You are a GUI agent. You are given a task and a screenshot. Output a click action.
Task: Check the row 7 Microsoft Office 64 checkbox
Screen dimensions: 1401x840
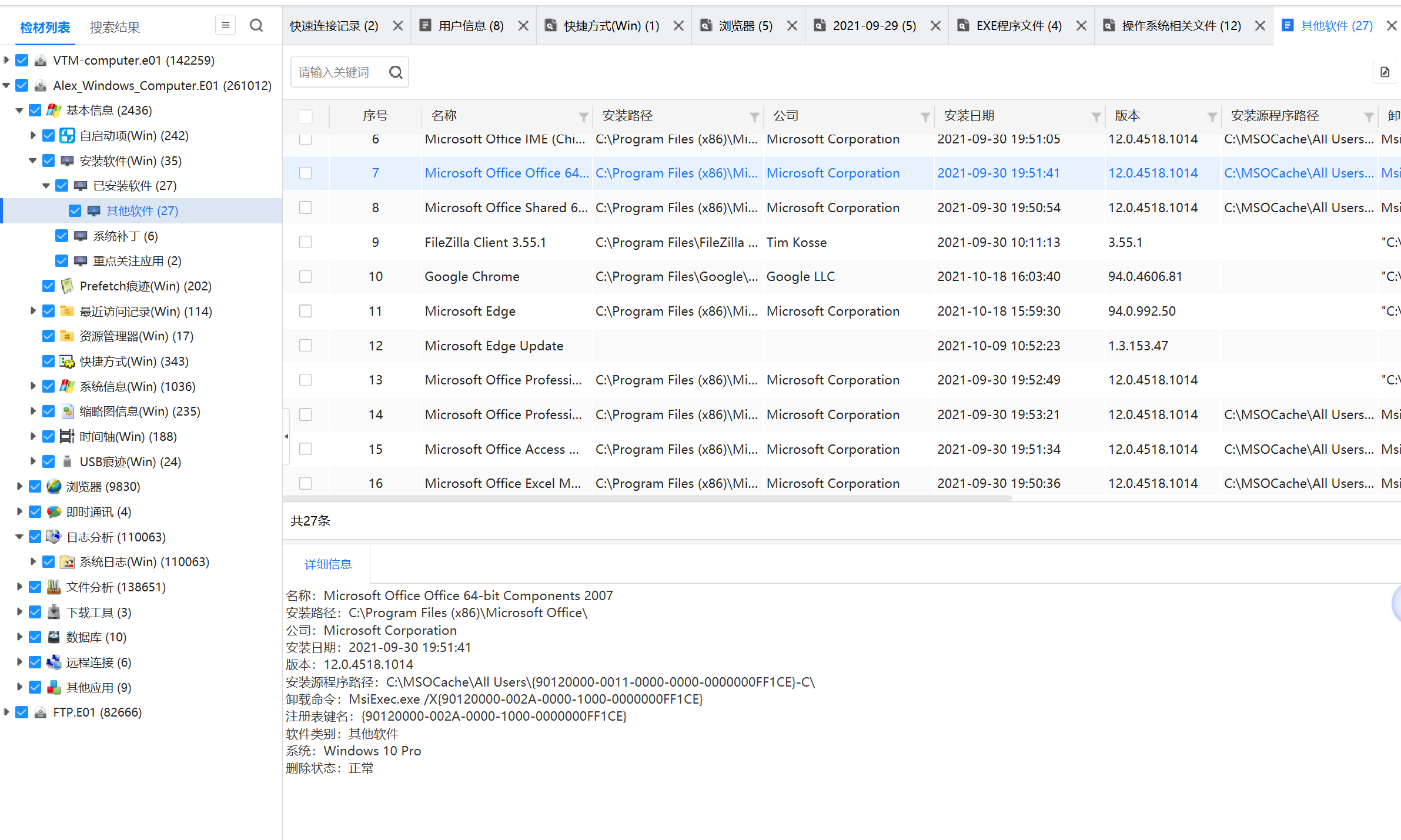tap(306, 173)
